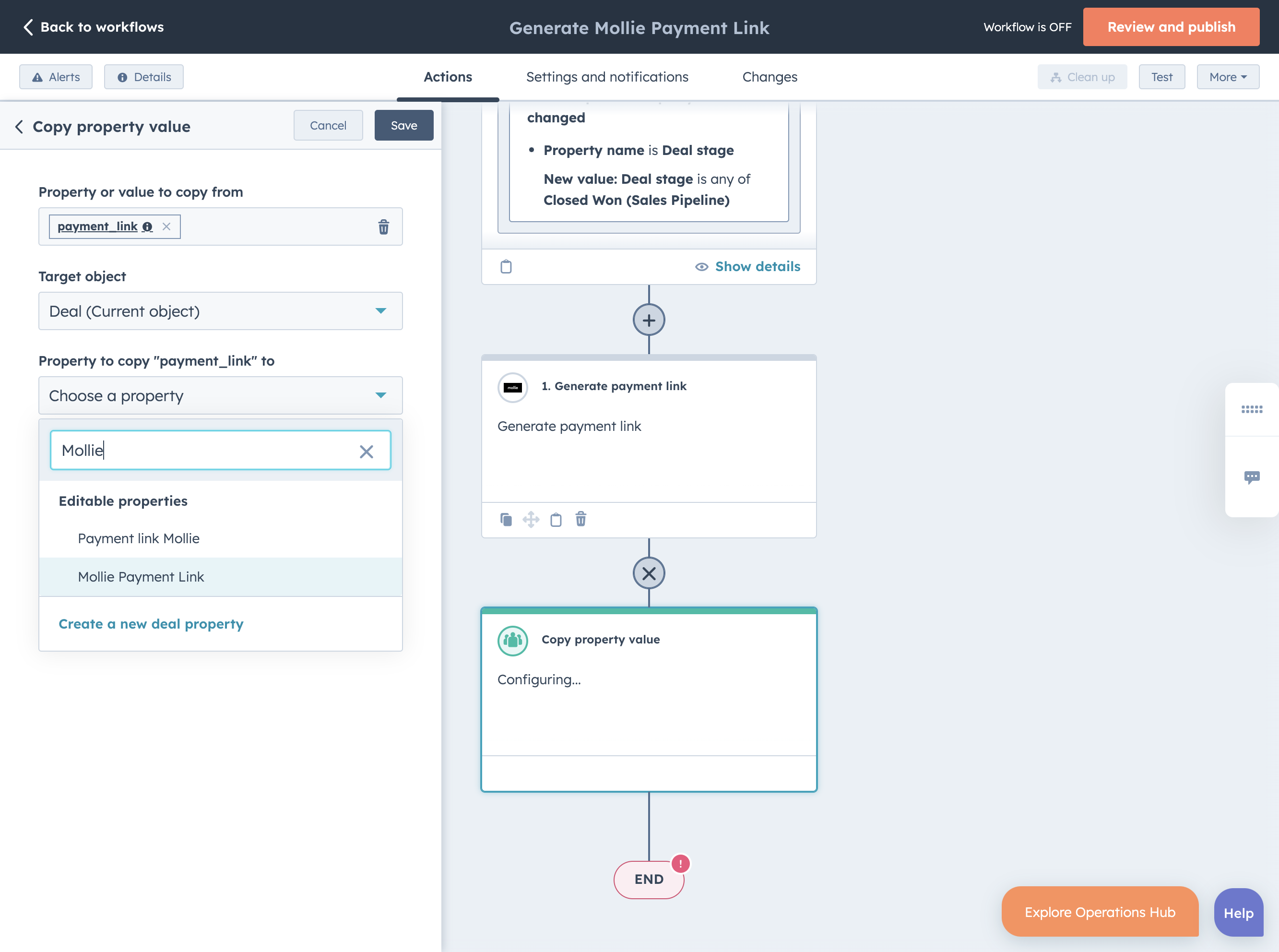This screenshot has width=1279, height=952.
Task: Select Mollie Payment Link property
Action: 221,577
